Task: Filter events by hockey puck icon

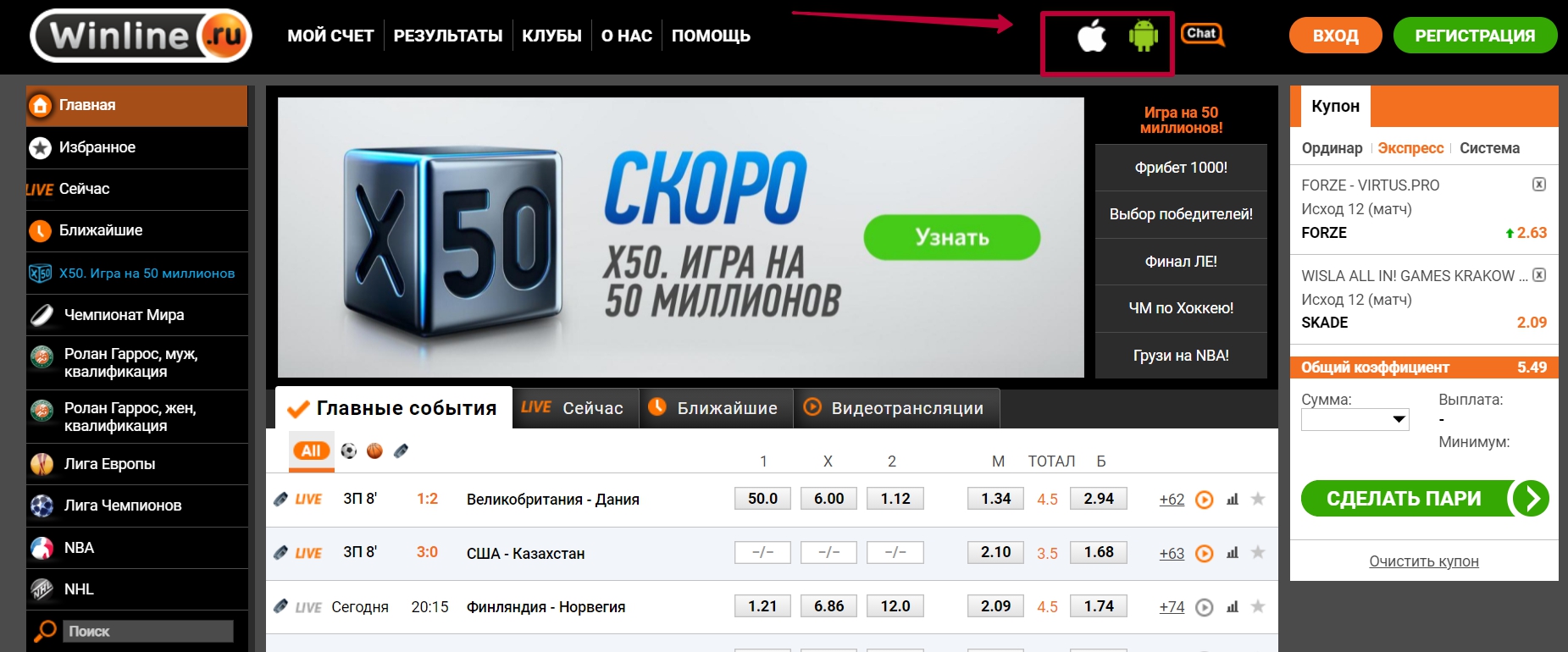Action: point(401,451)
